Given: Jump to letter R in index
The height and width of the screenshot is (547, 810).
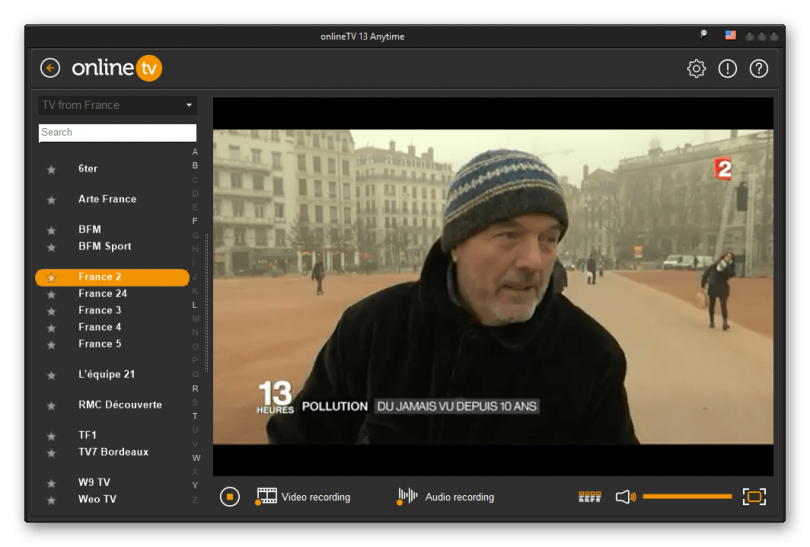Looking at the screenshot, I should coord(195,388).
